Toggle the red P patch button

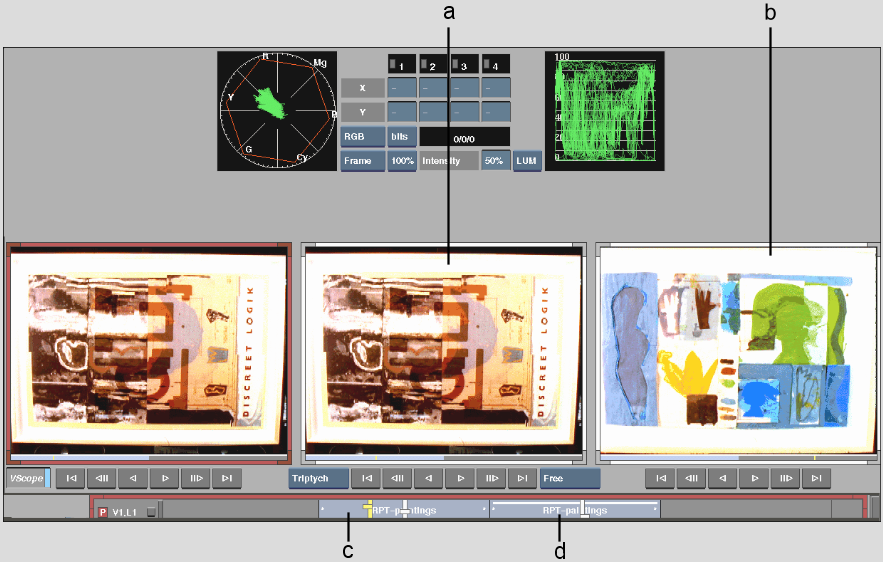102,512
